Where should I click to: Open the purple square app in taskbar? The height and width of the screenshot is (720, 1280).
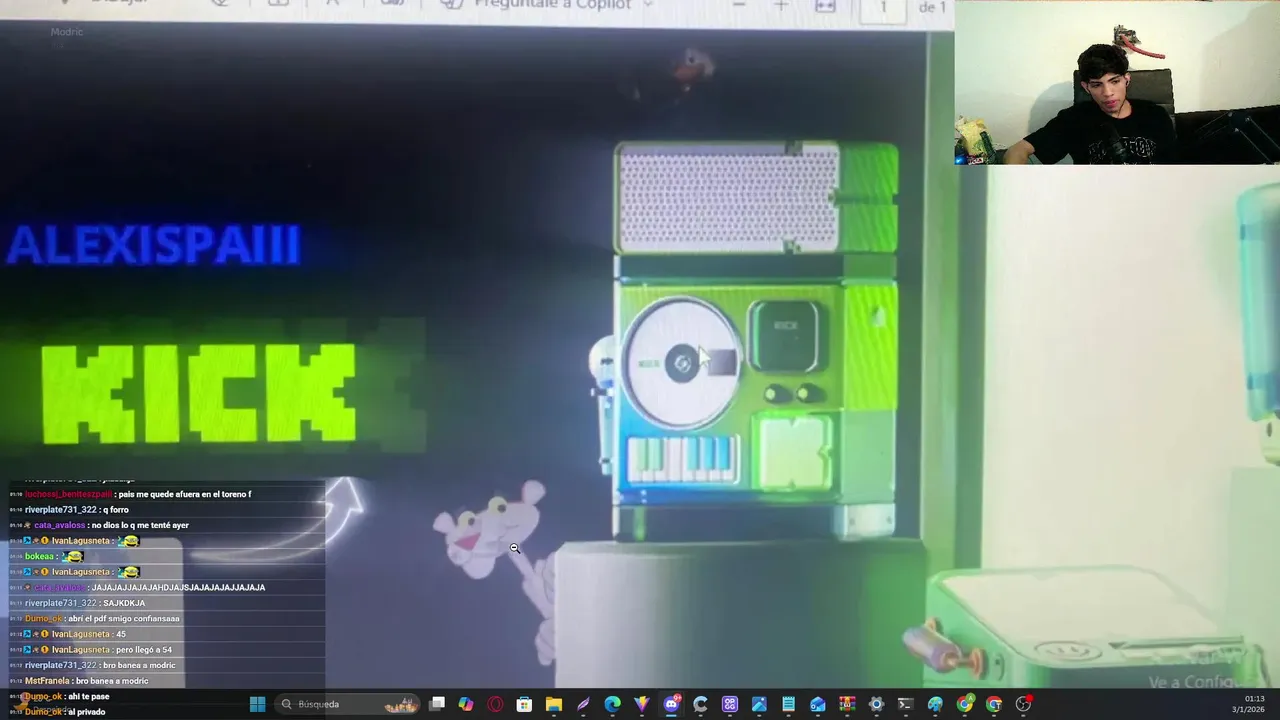pyautogui.click(x=730, y=704)
